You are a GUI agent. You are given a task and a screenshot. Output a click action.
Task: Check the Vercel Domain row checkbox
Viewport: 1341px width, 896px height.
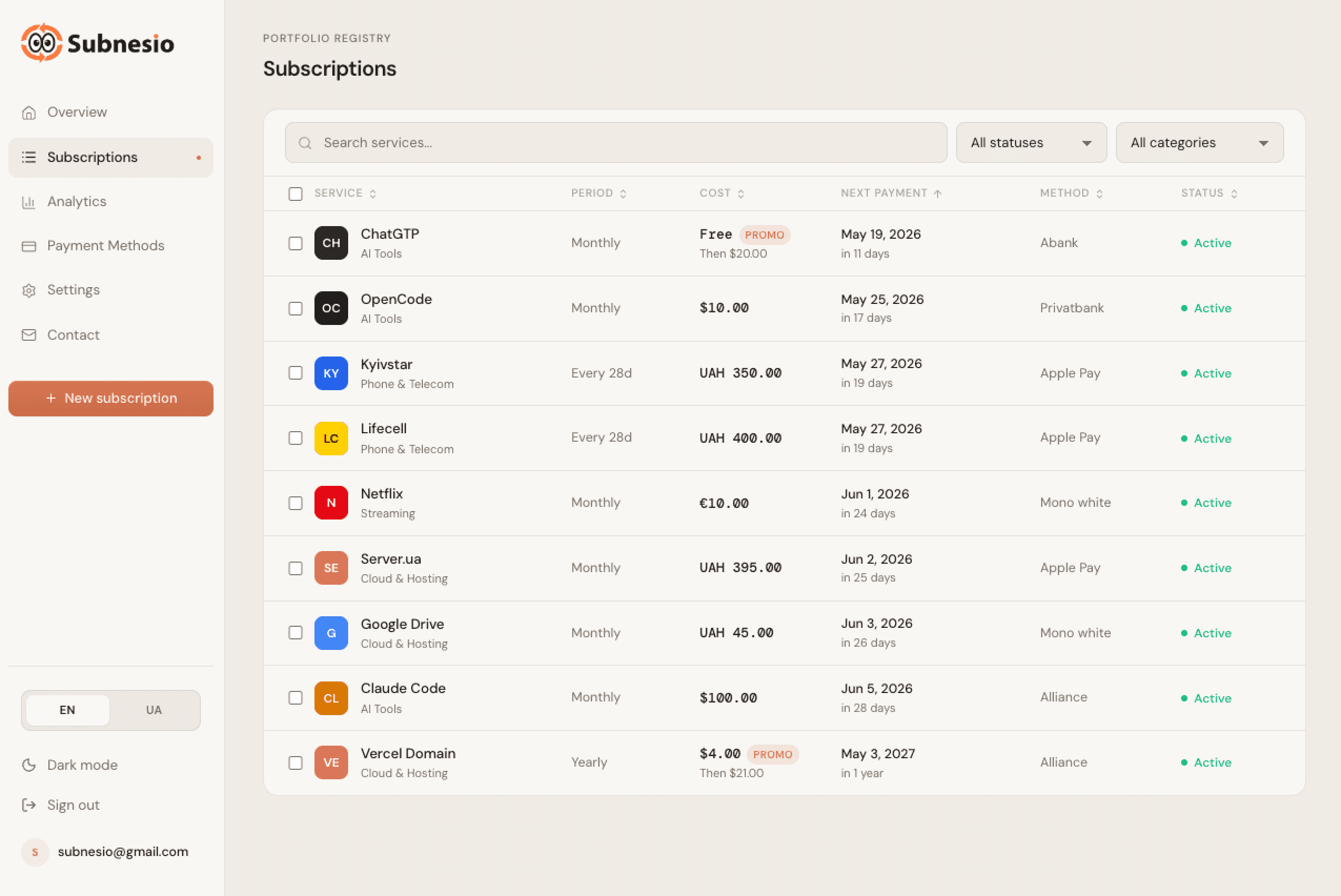pyautogui.click(x=296, y=763)
